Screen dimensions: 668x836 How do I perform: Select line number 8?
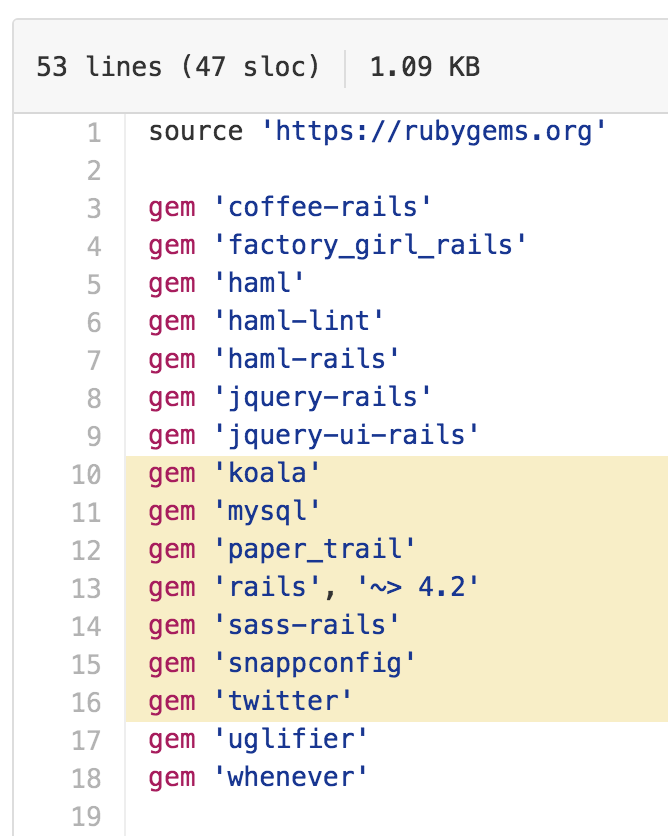tap(94, 398)
